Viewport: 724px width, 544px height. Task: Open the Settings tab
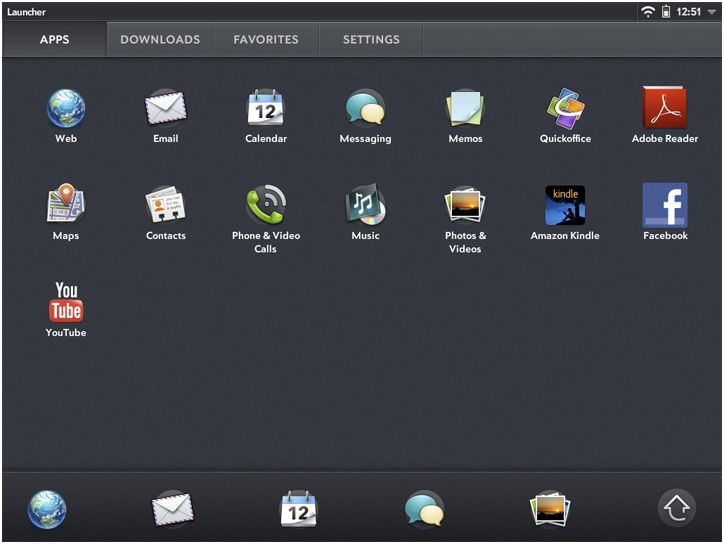point(371,40)
